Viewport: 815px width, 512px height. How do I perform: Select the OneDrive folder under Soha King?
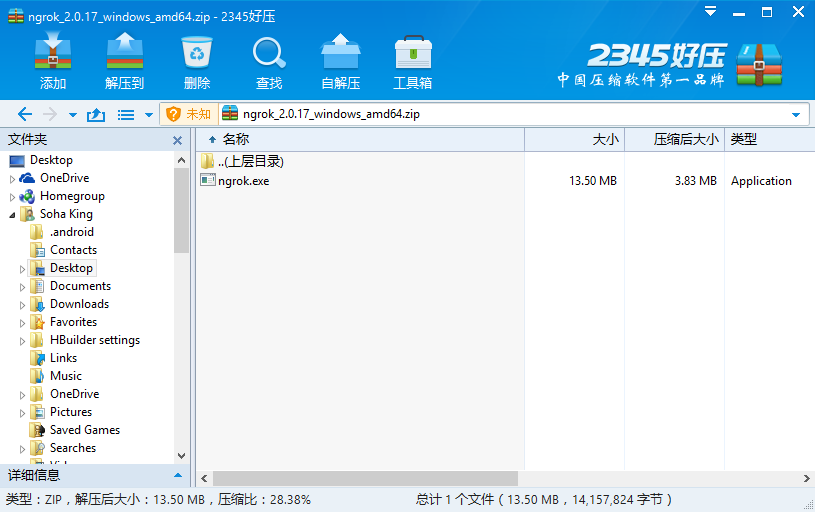[x=74, y=394]
